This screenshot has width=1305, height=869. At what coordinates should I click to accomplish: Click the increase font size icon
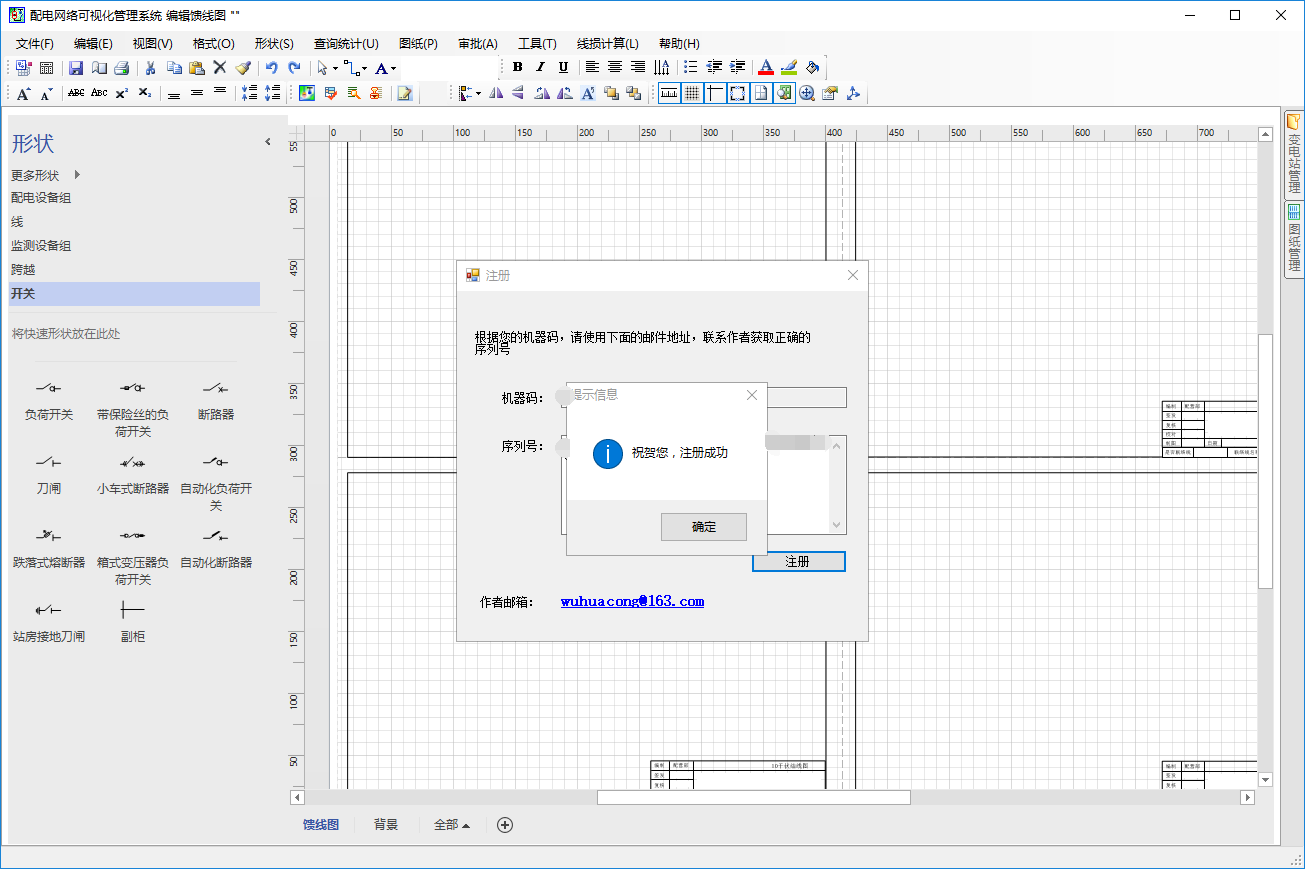tap(23, 93)
